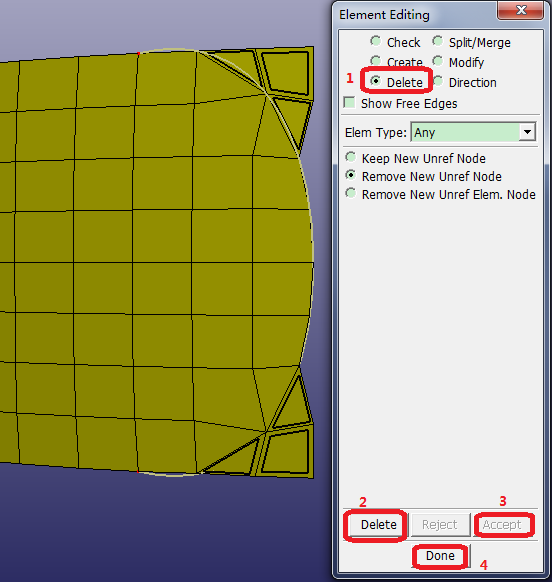Click the Done button

(440, 556)
